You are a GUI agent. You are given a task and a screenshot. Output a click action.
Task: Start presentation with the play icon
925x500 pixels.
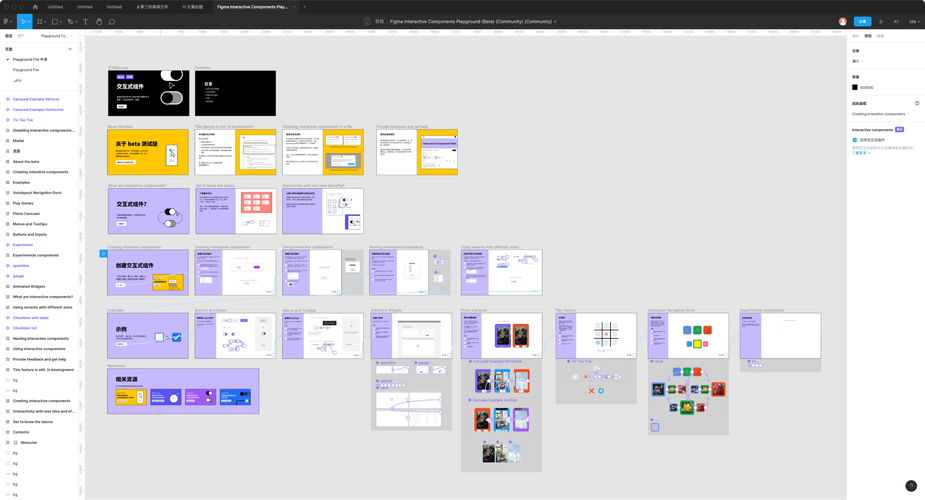point(881,21)
